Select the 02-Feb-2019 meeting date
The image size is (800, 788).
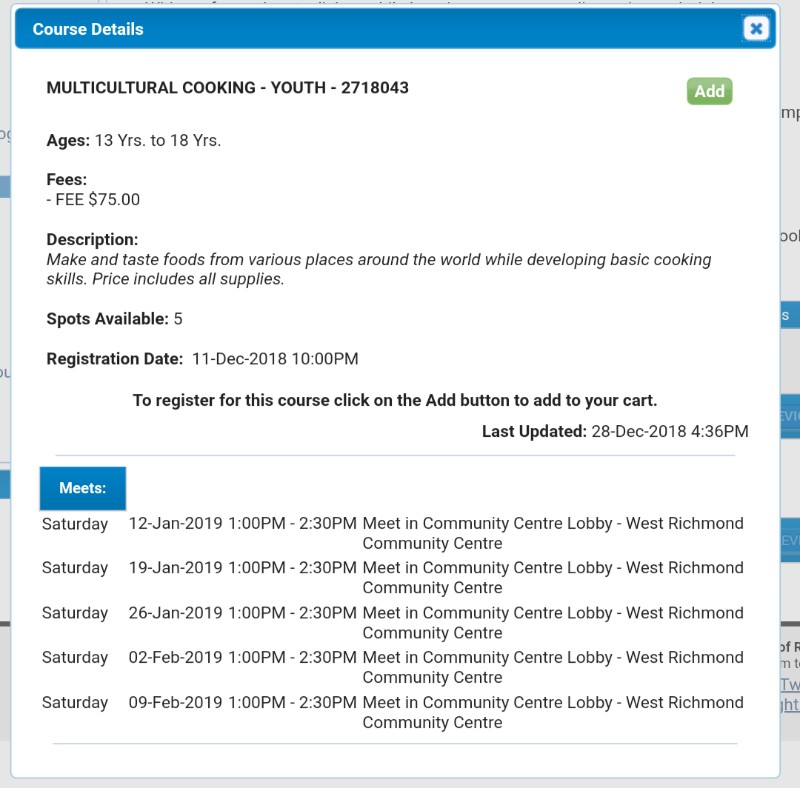[175, 657]
